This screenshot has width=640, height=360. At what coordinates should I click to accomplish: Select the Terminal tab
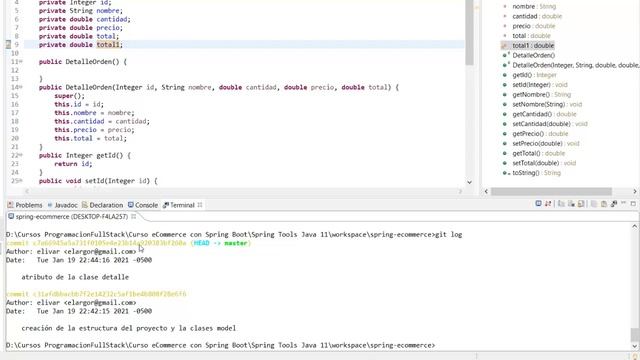point(179,205)
